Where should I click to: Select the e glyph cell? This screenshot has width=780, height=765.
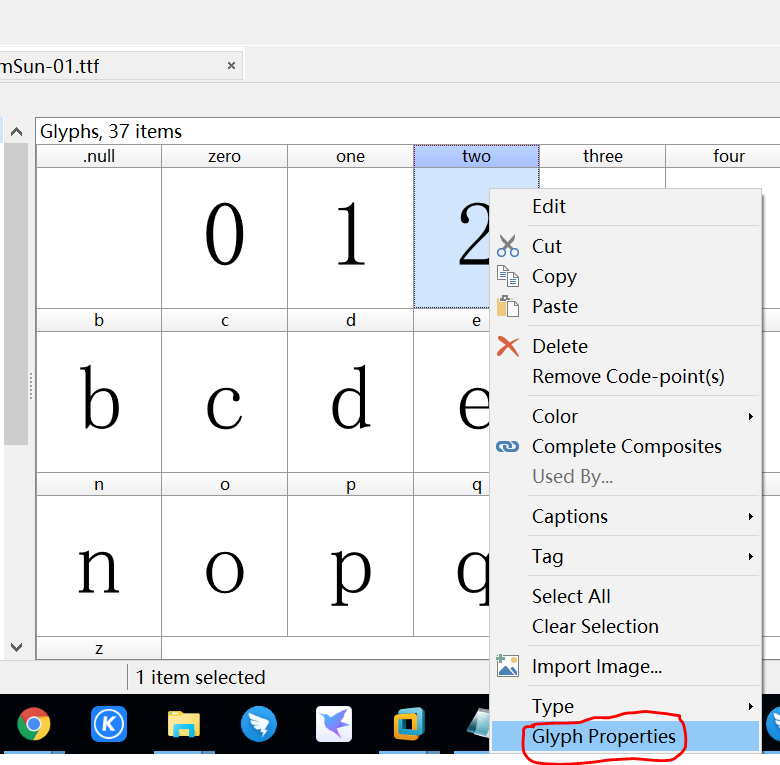pos(452,402)
